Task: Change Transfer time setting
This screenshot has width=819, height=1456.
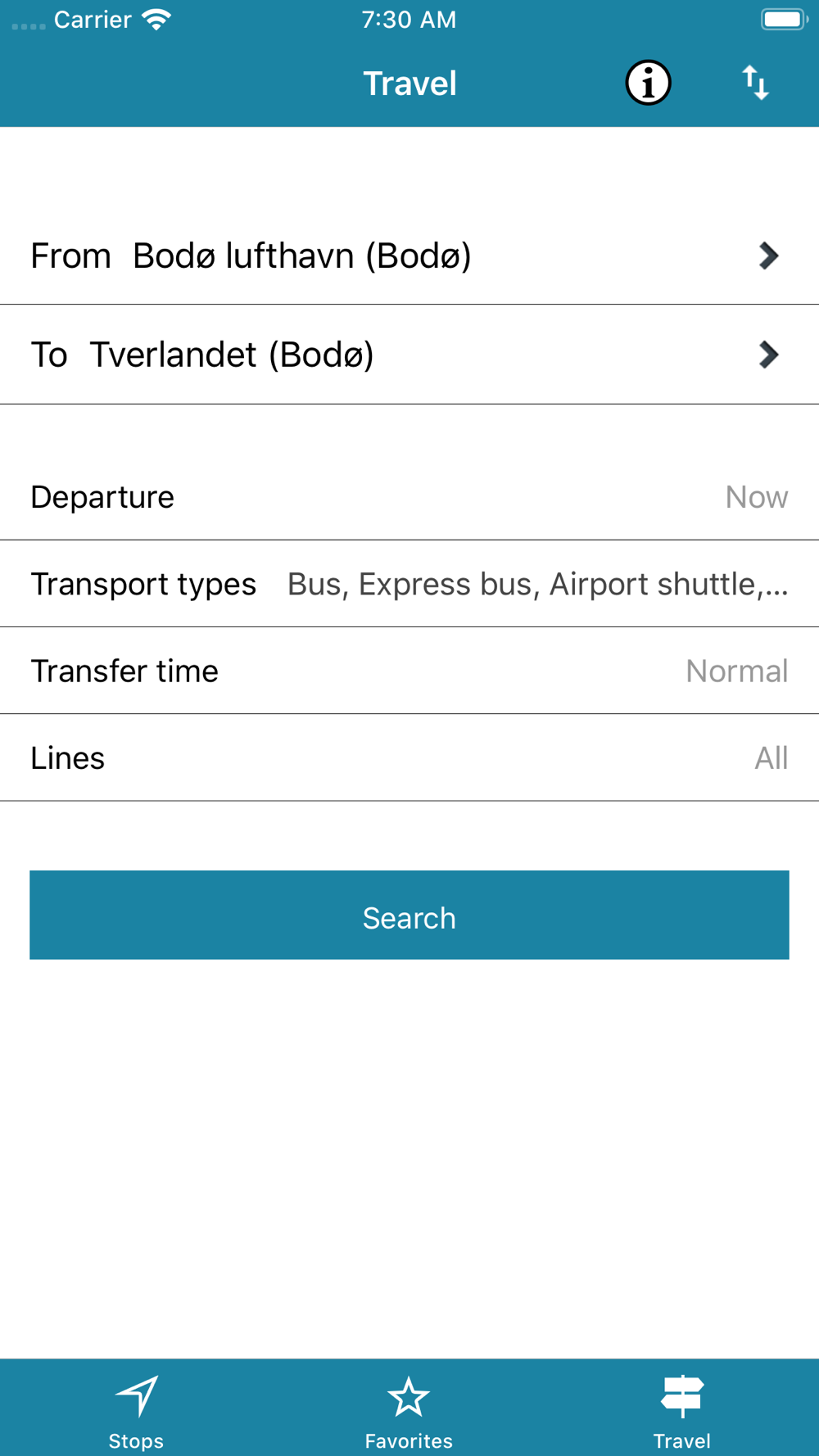Action: pos(409,671)
